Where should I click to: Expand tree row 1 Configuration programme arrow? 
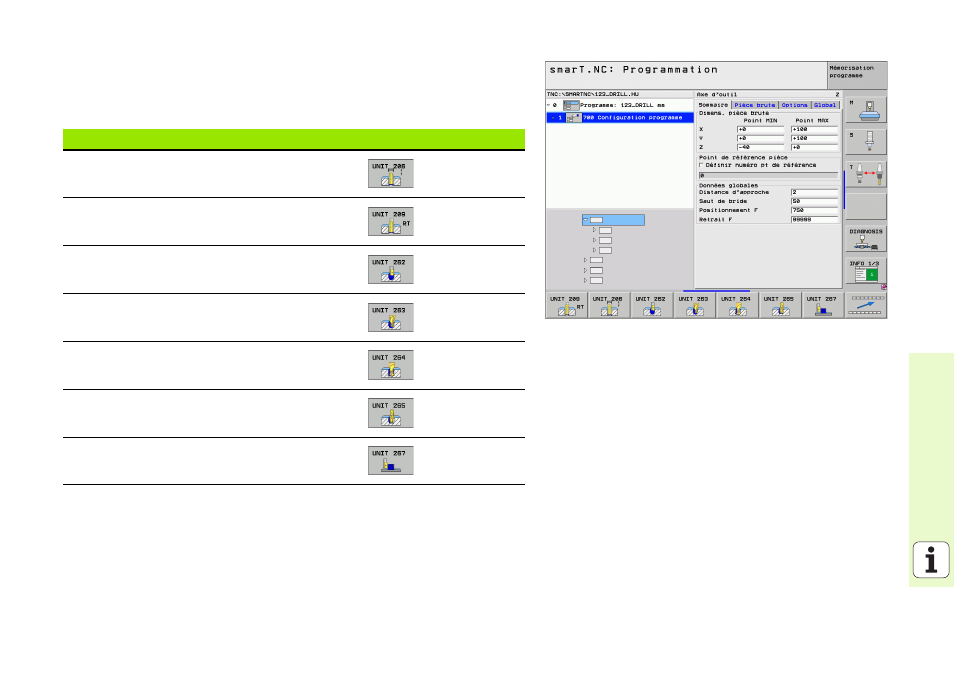(x=552, y=117)
